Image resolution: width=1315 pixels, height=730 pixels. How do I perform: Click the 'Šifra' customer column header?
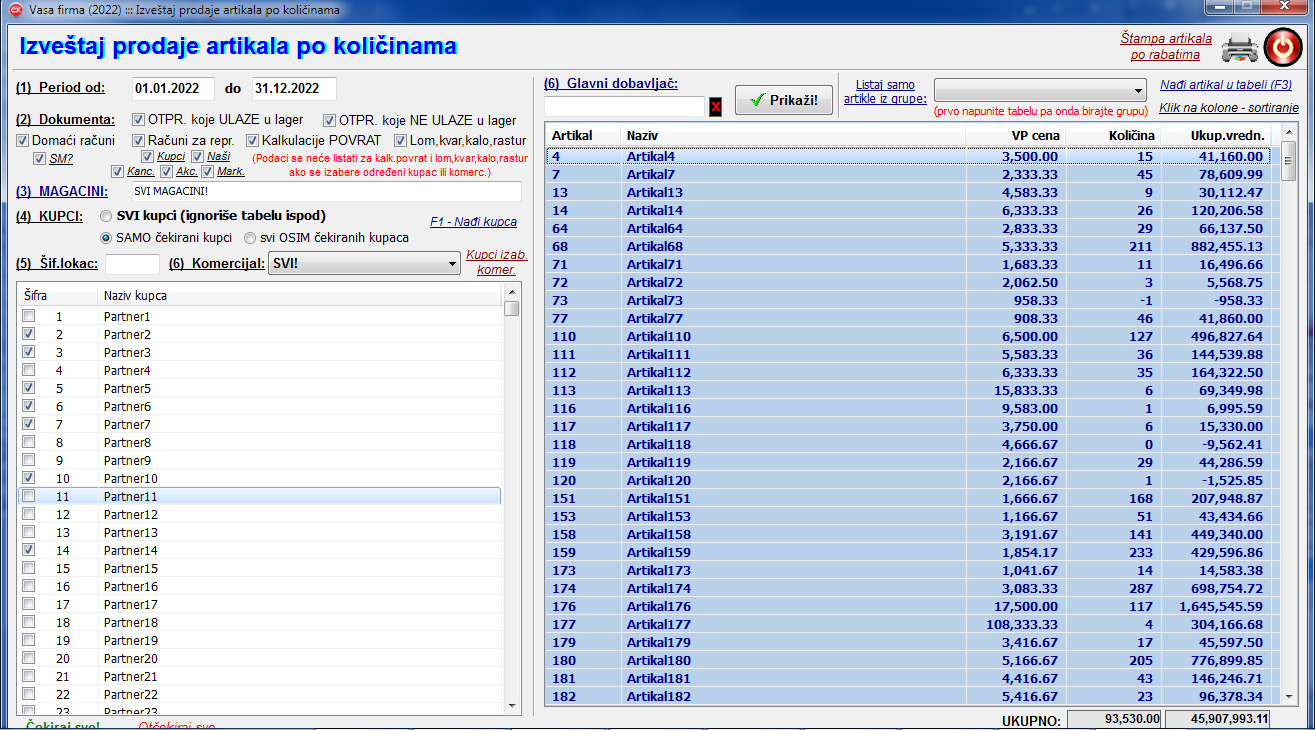click(57, 296)
